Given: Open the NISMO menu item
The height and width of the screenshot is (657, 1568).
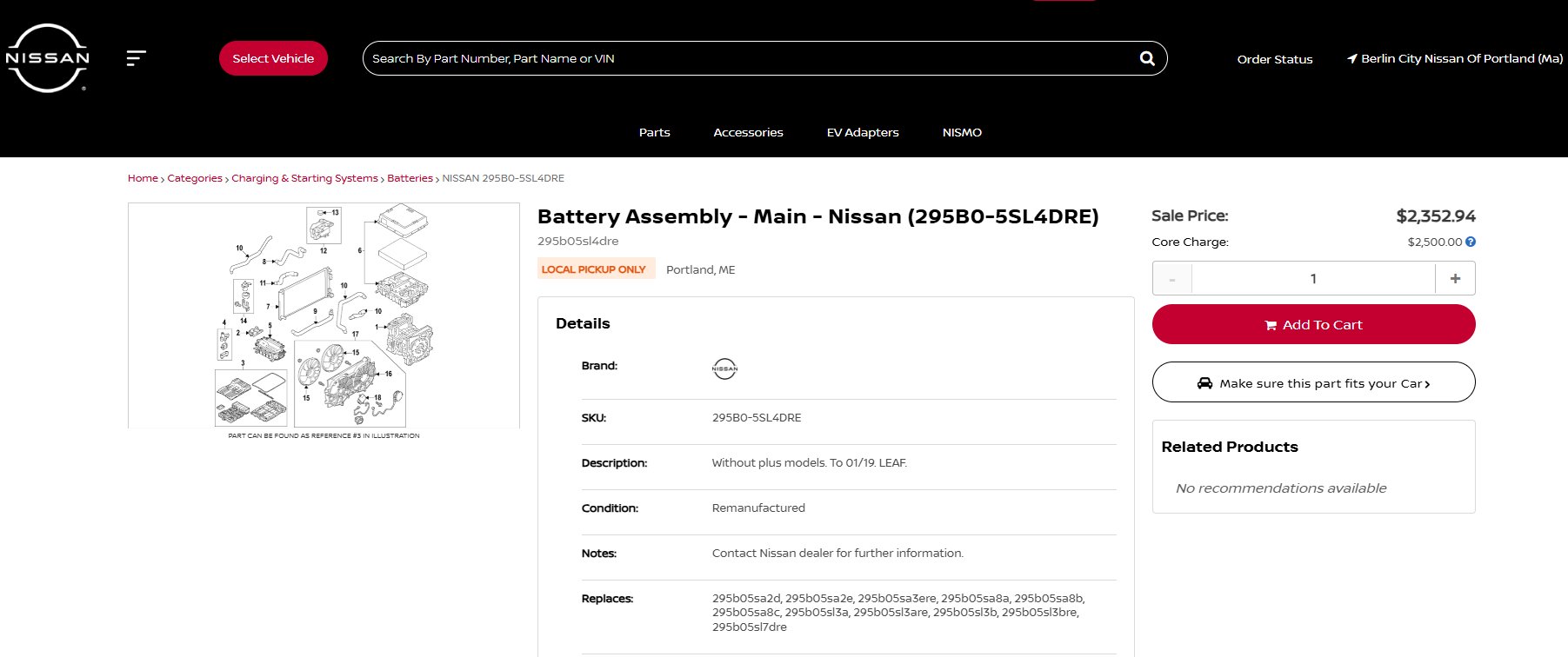Looking at the screenshot, I should (962, 132).
